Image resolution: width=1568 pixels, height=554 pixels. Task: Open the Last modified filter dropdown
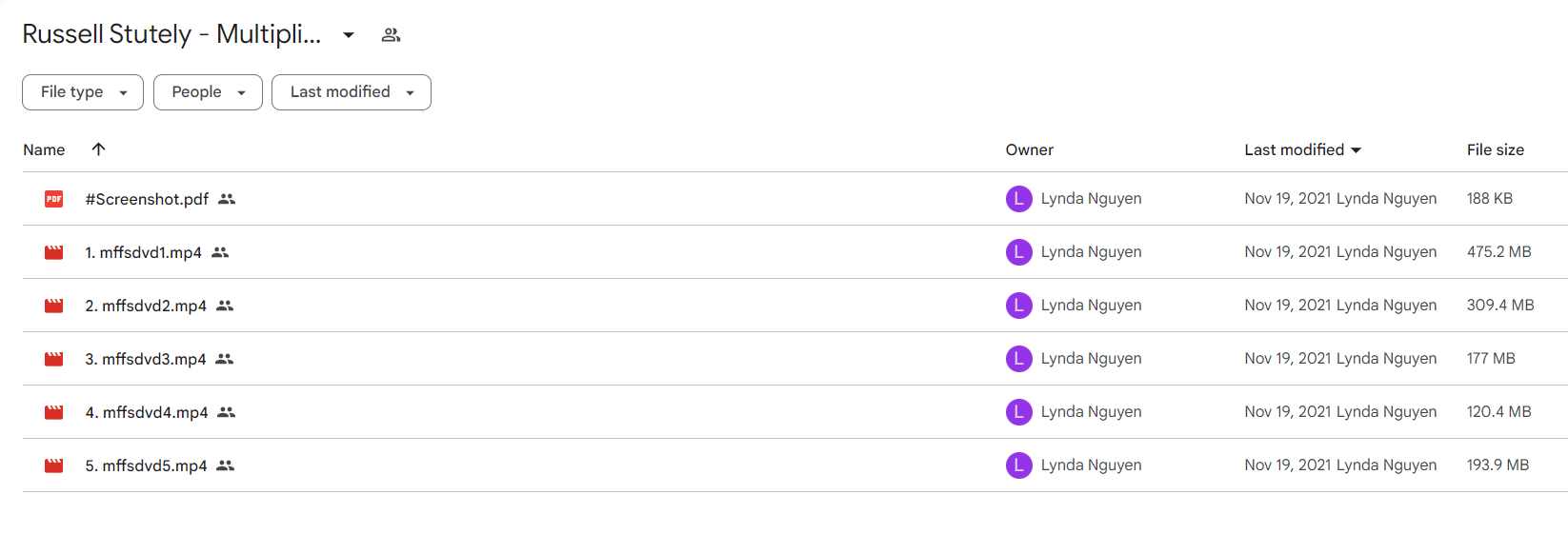point(352,92)
